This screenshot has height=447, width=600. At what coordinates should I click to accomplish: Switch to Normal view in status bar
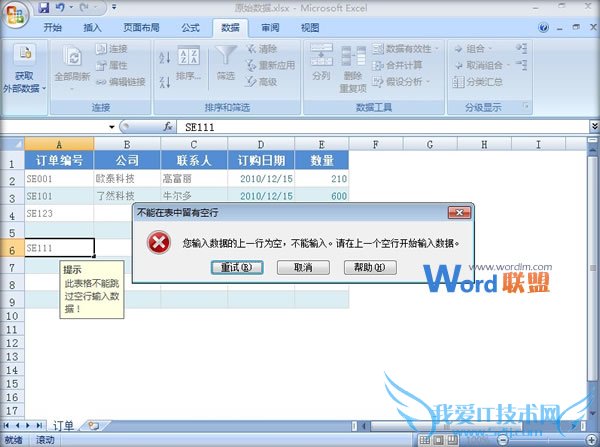425,440
